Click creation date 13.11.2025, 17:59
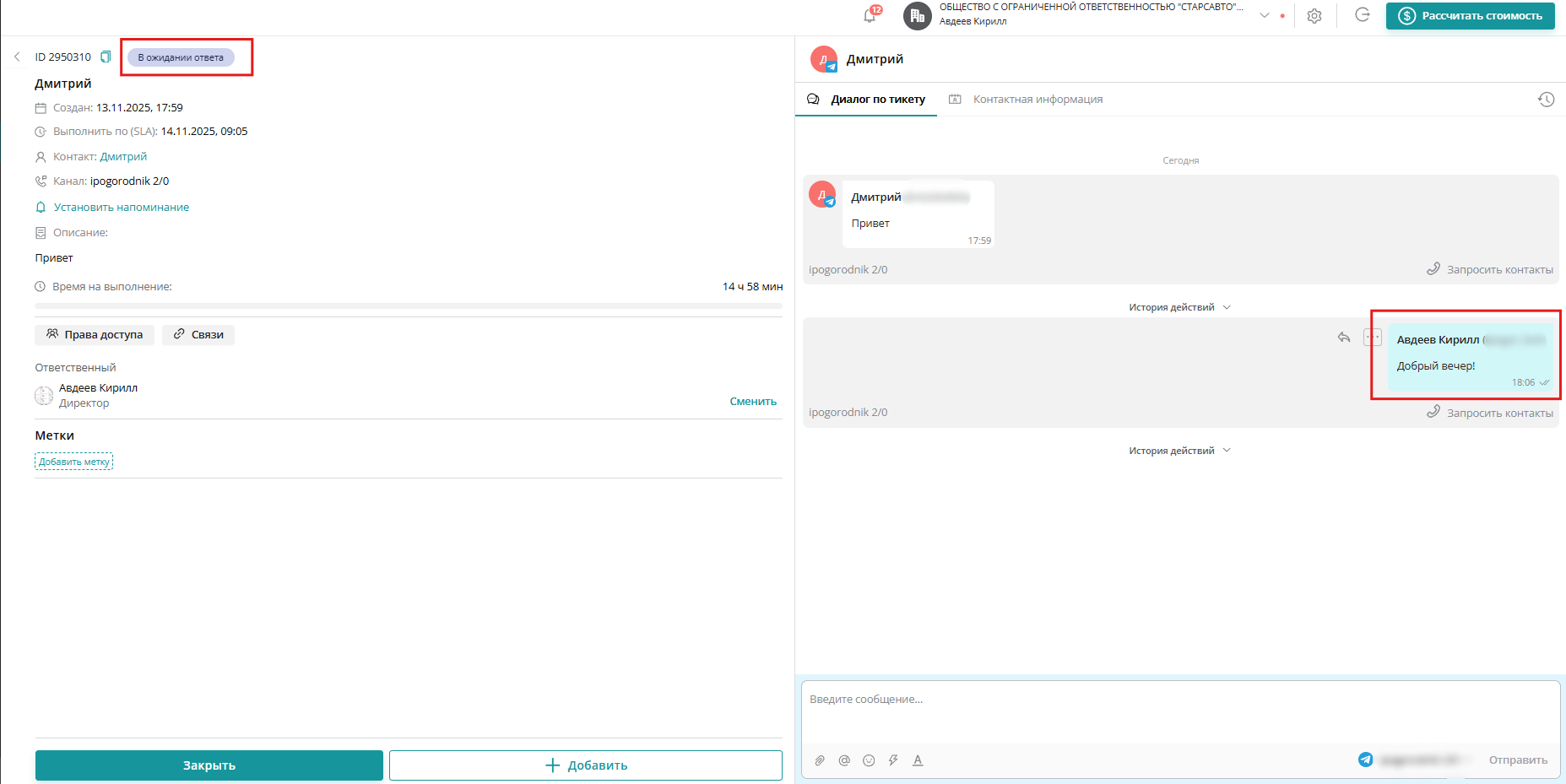 [139, 107]
